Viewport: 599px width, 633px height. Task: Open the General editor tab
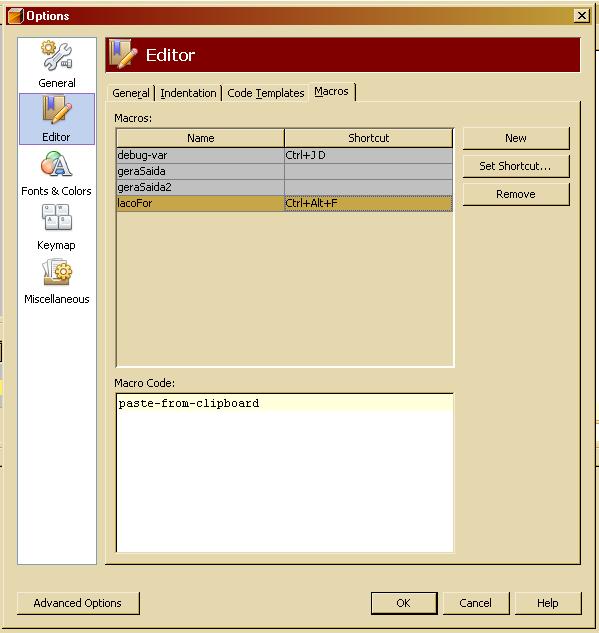coord(131,93)
